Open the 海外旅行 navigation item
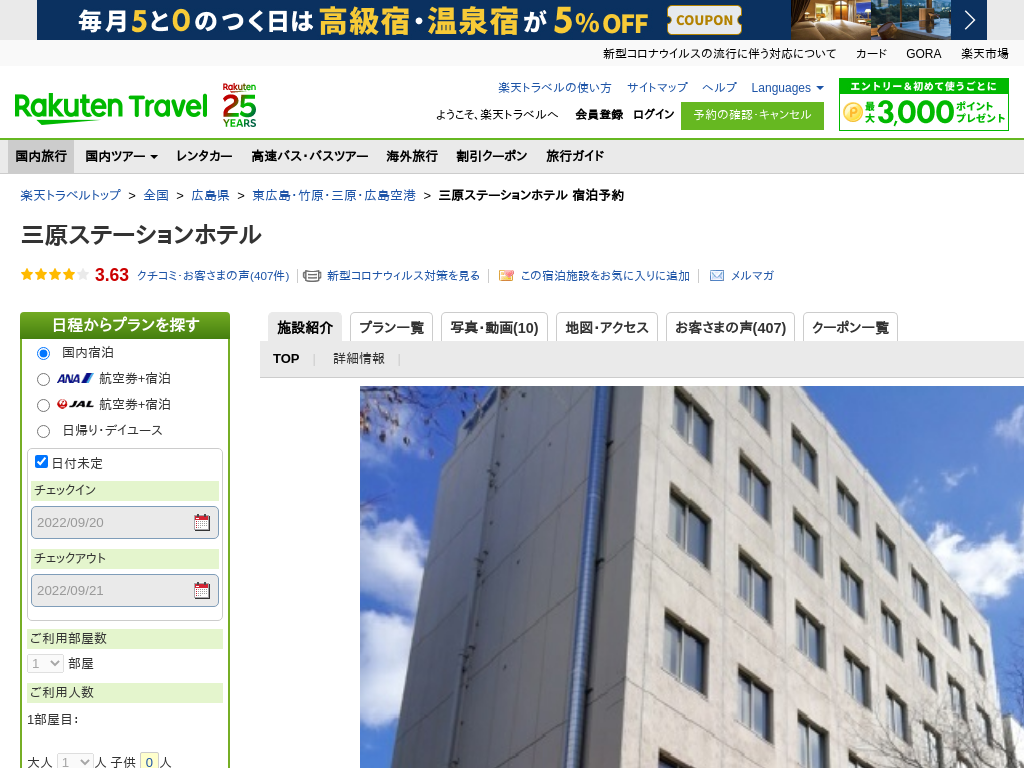 coord(411,156)
